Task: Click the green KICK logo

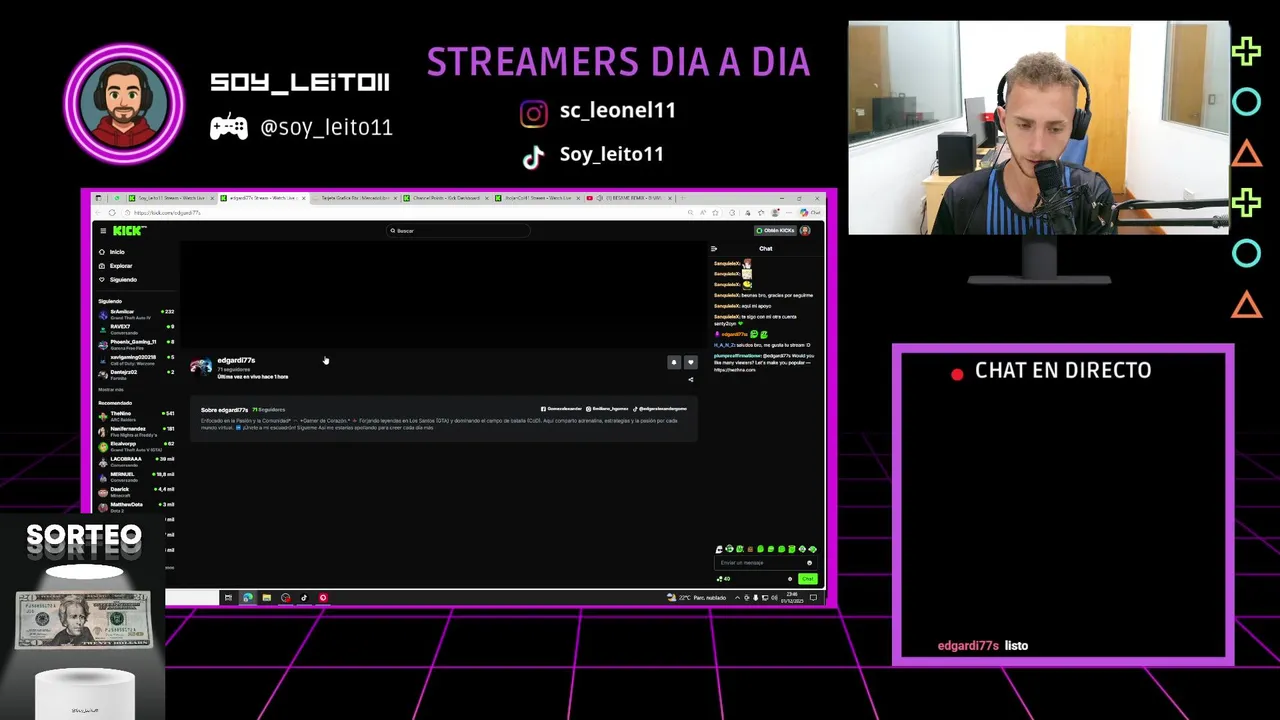Action: tap(128, 231)
